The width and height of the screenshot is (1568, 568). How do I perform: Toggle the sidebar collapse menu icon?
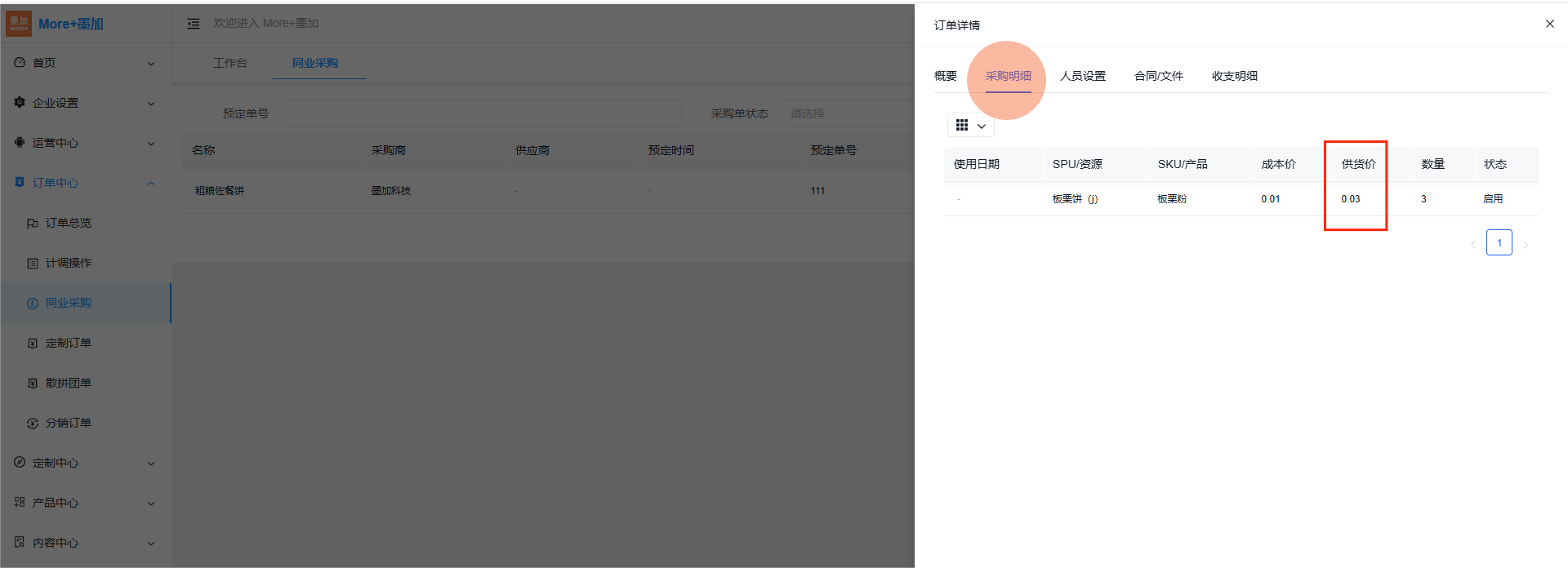click(194, 24)
